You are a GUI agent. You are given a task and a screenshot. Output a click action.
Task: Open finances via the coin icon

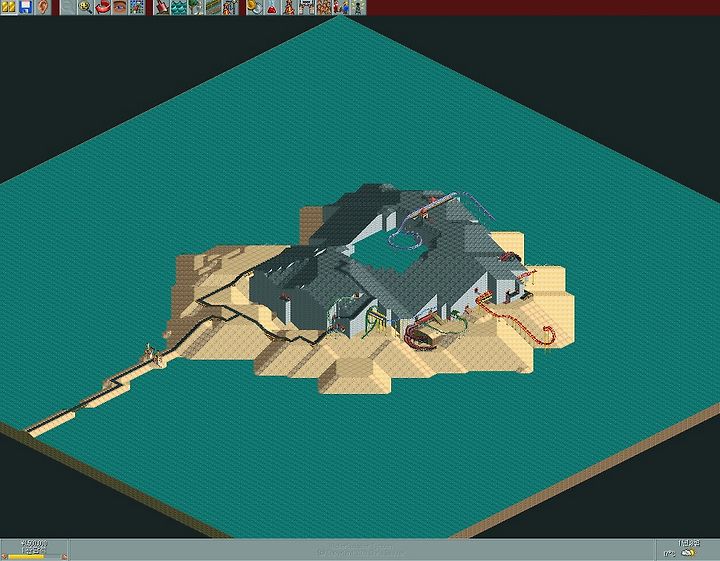pyautogui.click(x=255, y=7)
